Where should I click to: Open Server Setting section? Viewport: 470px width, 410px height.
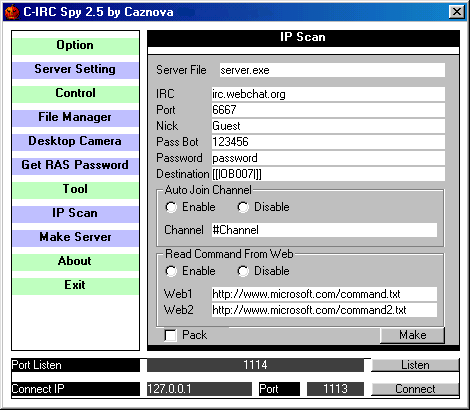[x=75, y=70]
